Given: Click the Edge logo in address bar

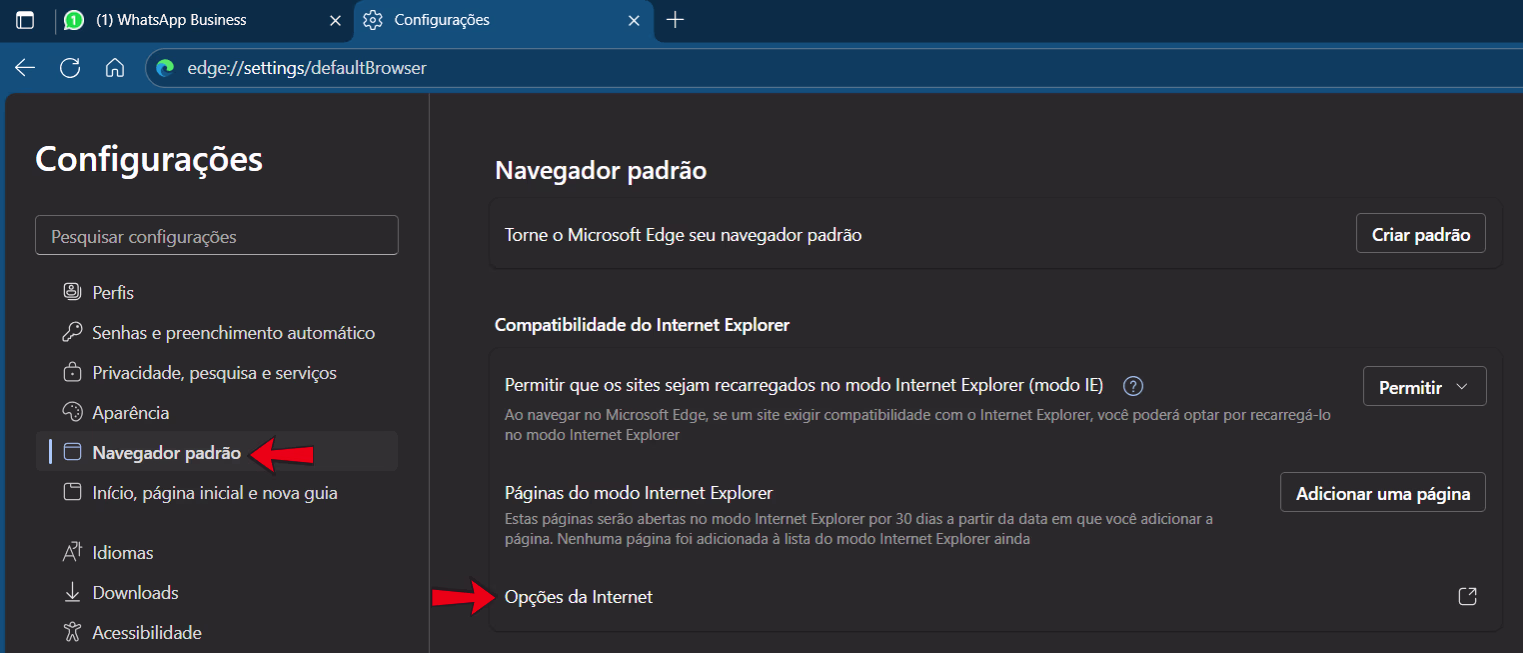Looking at the screenshot, I should coord(165,68).
